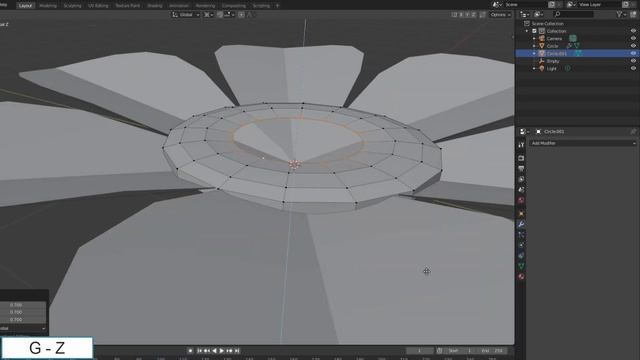Image resolution: width=640 pixels, height=360 pixels.
Task: Open the Material properties tab icon
Action: point(521,277)
